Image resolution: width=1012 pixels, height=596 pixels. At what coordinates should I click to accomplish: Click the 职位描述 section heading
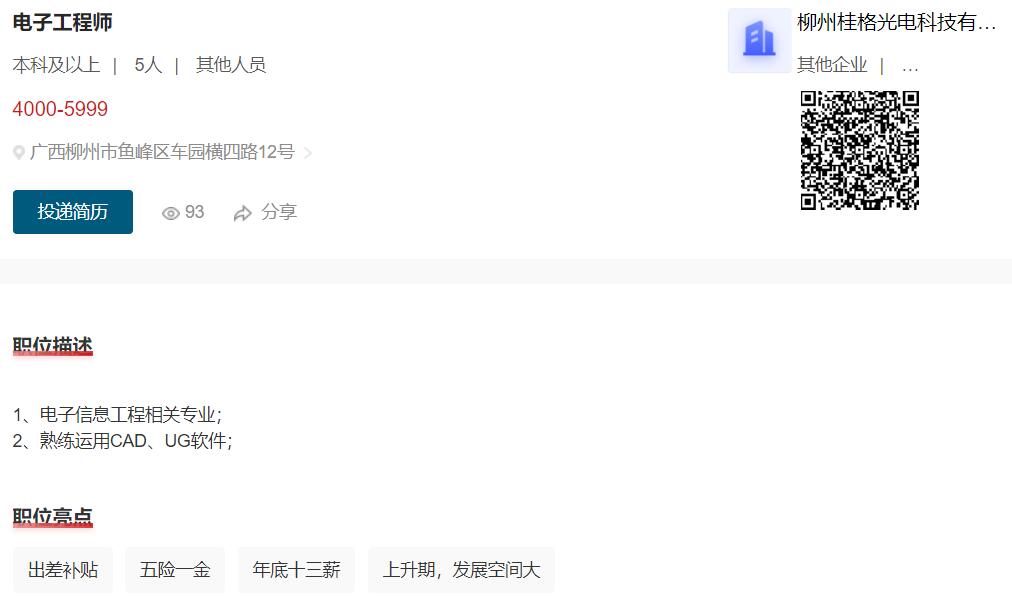(x=53, y=345)
